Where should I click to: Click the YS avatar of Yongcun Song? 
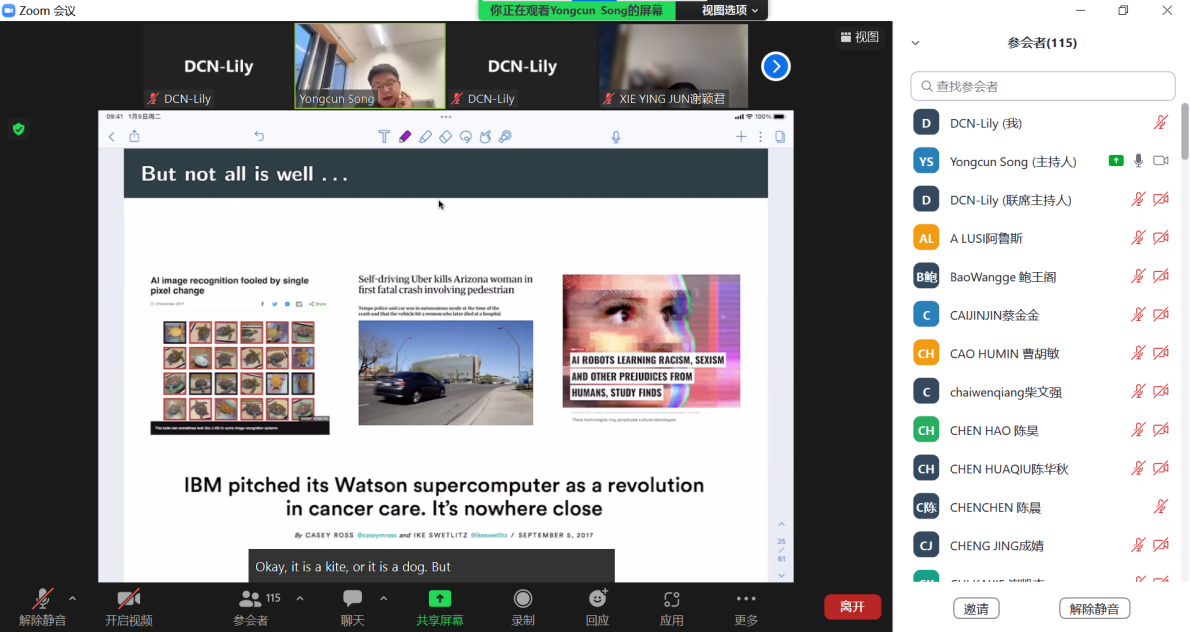pos(926,161)
